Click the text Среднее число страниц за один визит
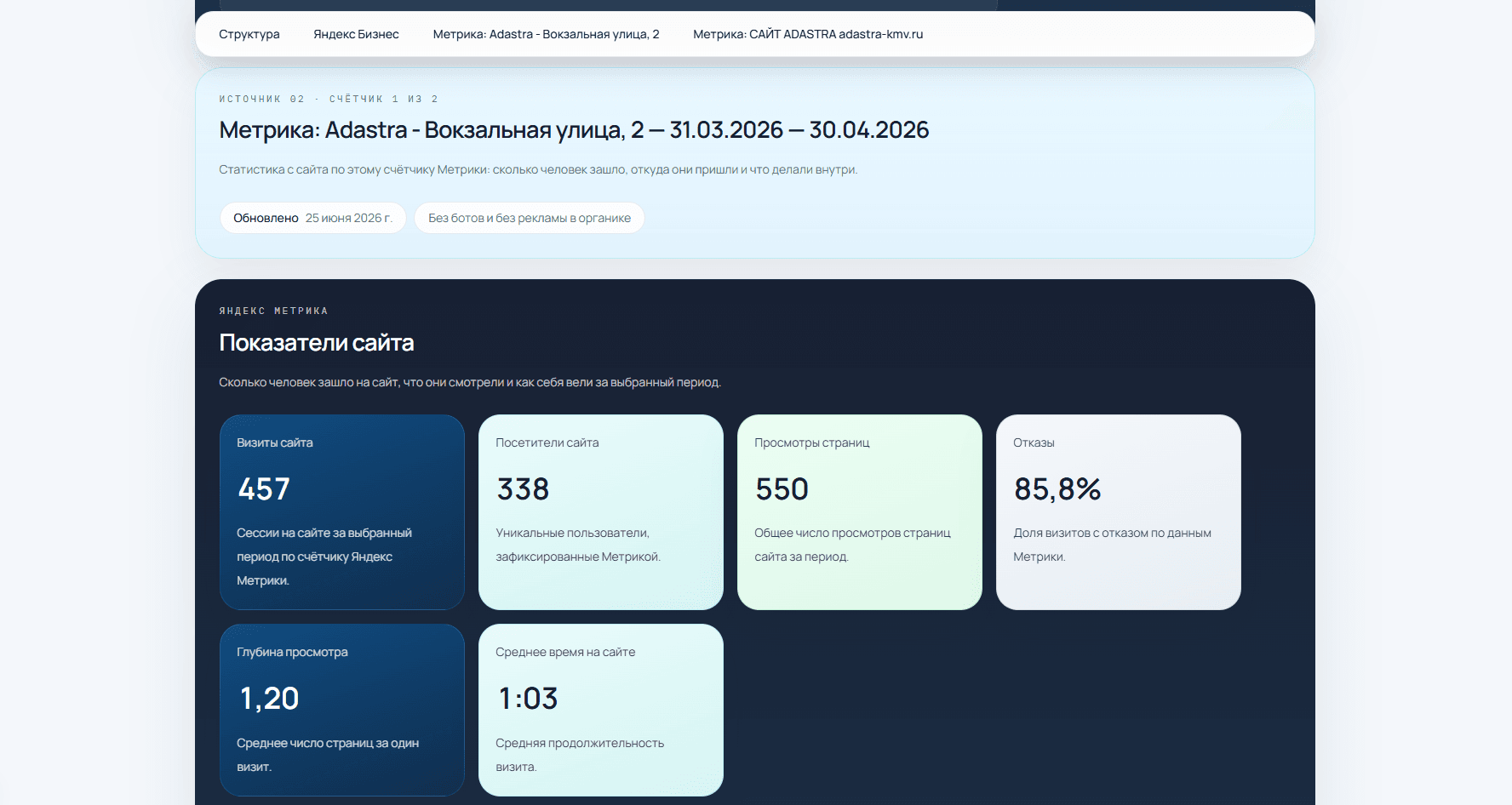 [328, 755]
